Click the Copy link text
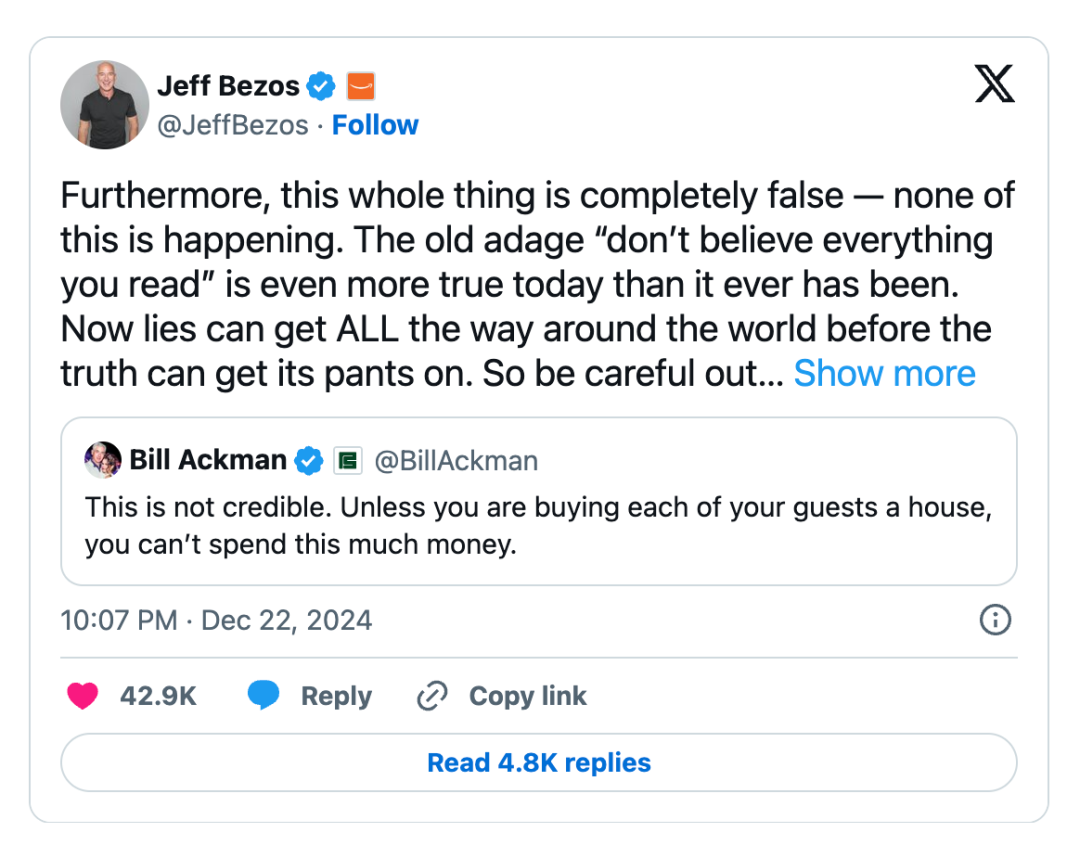The width and height of the screenshot is (1080, 845). [527, 696]
